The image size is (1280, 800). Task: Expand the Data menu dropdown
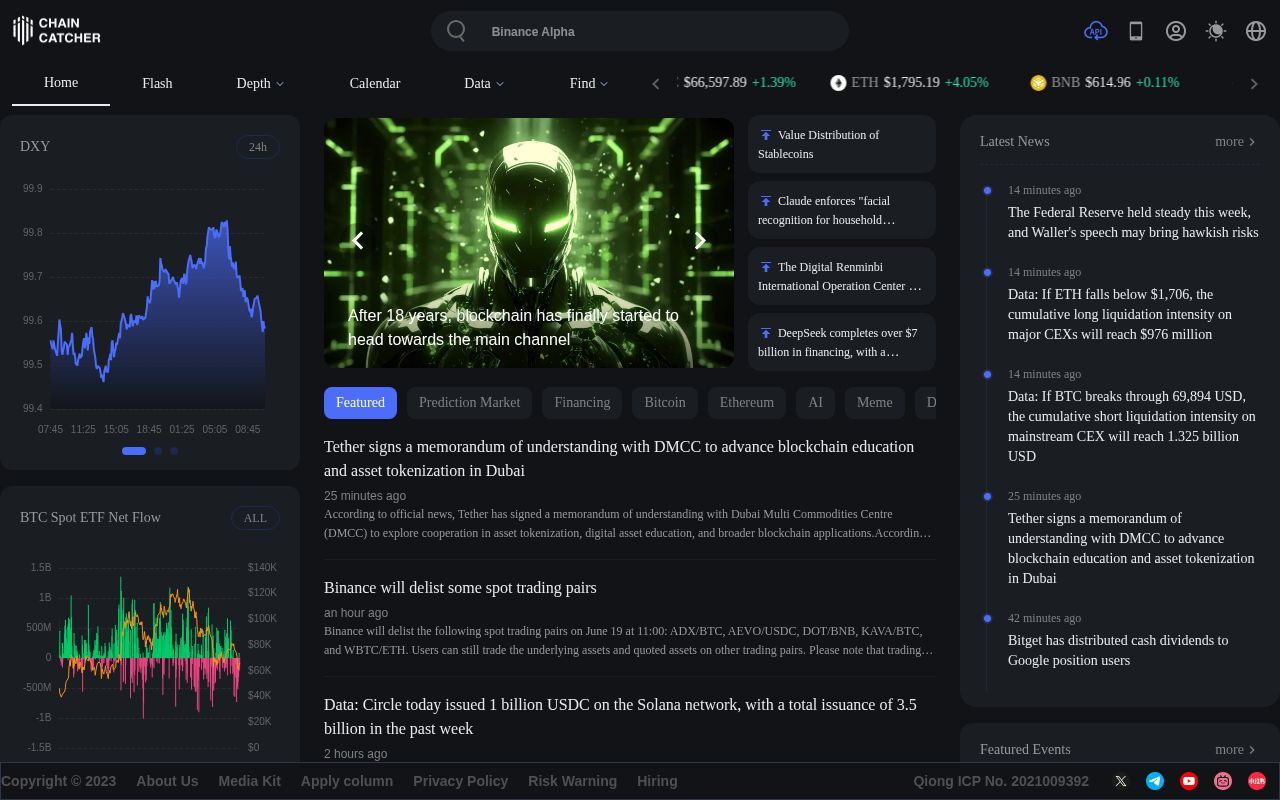point(484,83)
